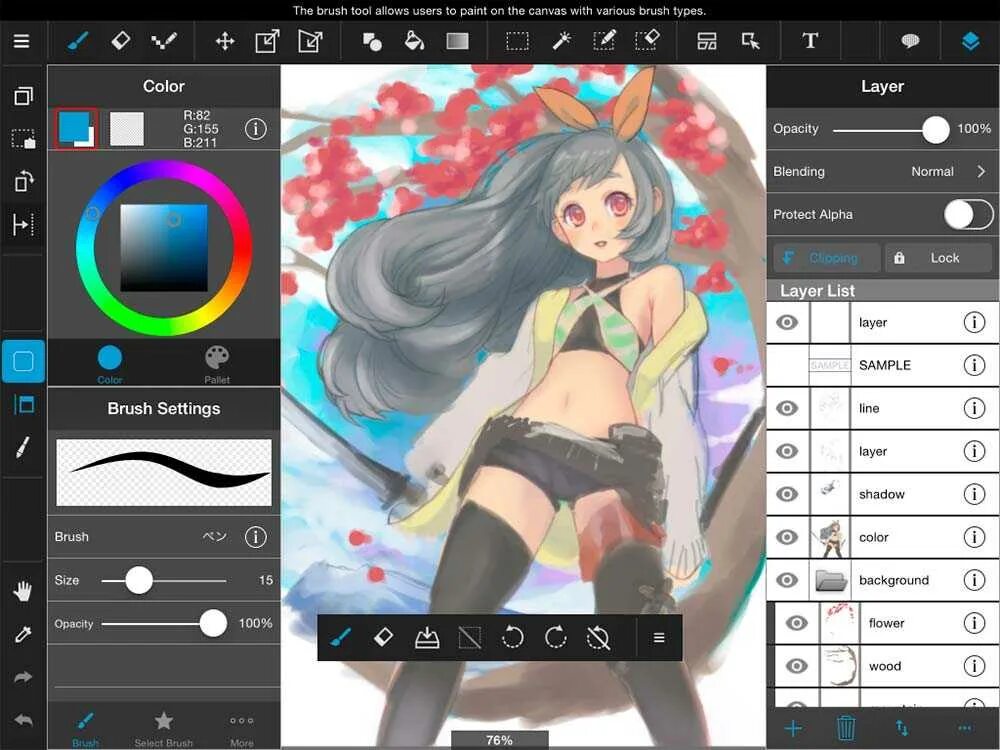
Task: Select the 'color' layer thumbnail
Action: pos(830,537)
